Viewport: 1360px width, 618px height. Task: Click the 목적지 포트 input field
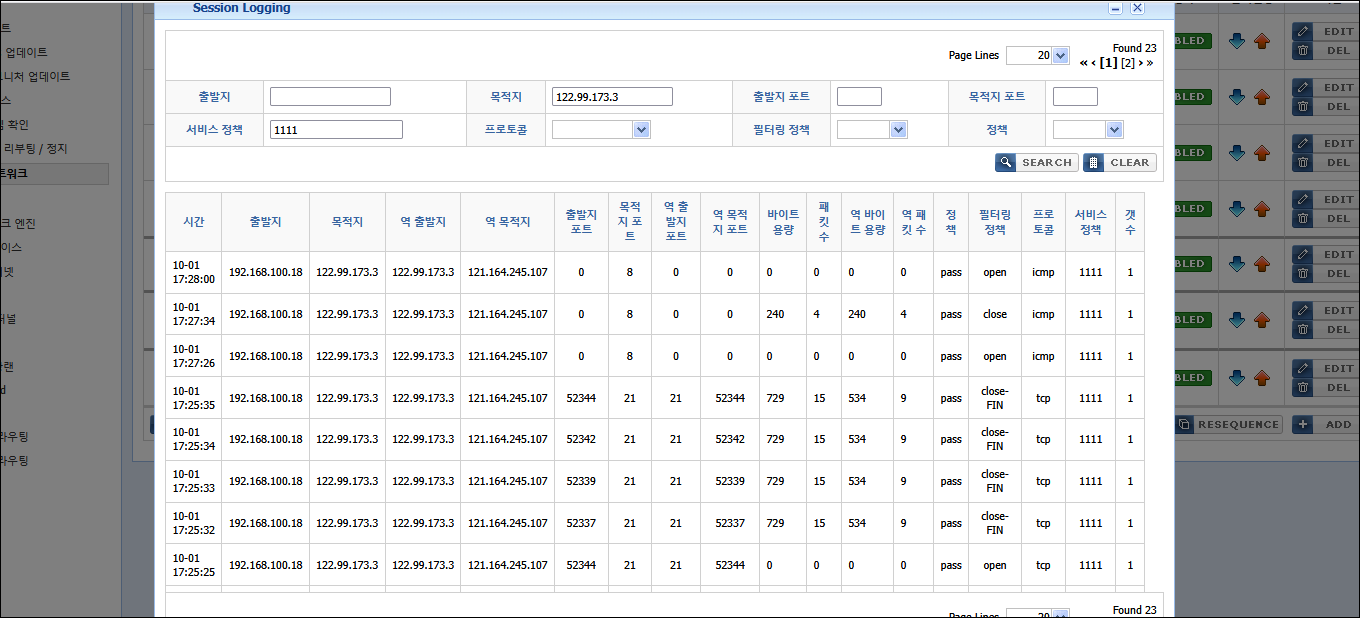pyautogui.click(x=1075, y=97)
